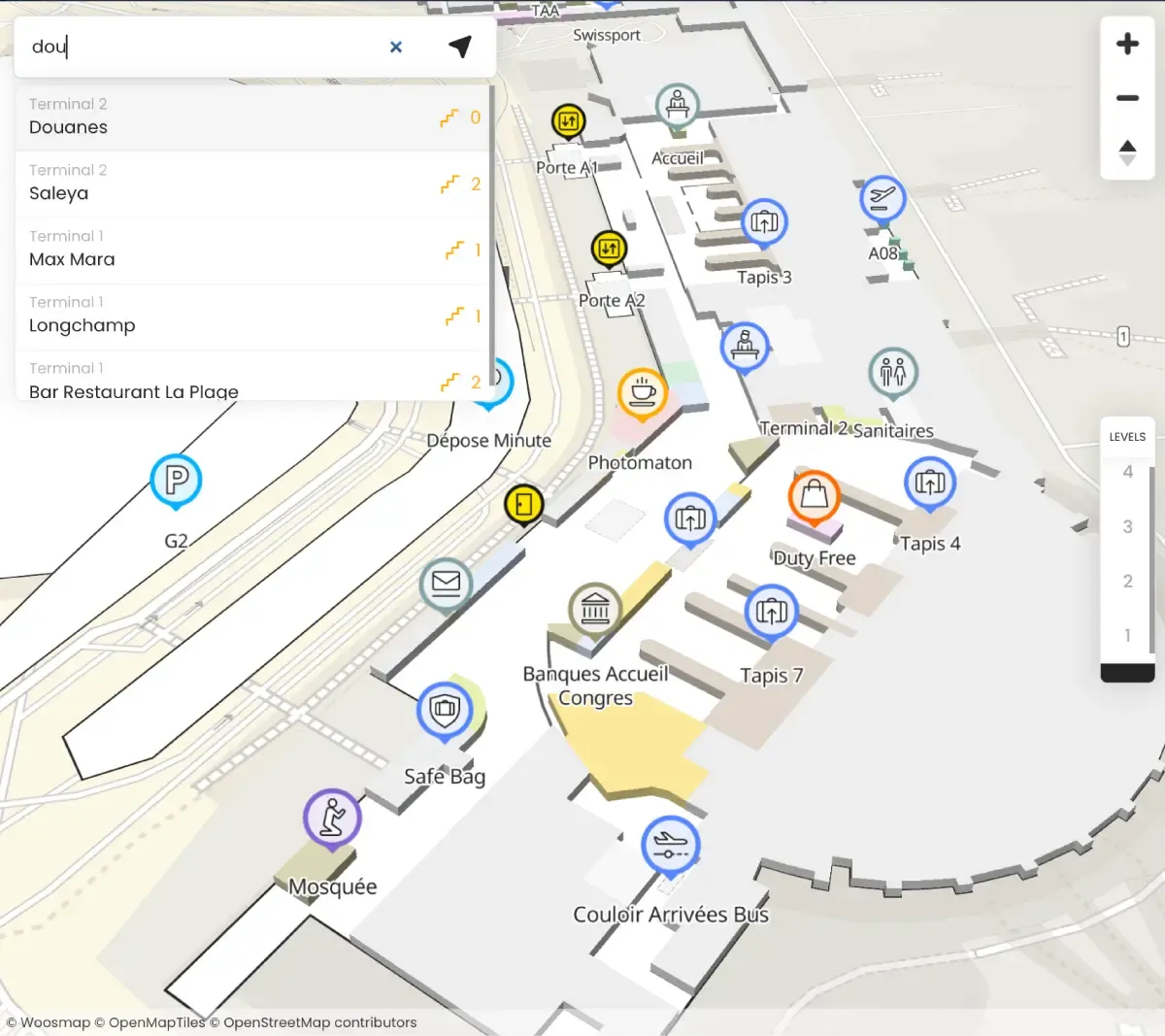Viewport: 1165px width, 1036px height.
Task: Click the Terminal 2 map label
Action: click(804, 428)
